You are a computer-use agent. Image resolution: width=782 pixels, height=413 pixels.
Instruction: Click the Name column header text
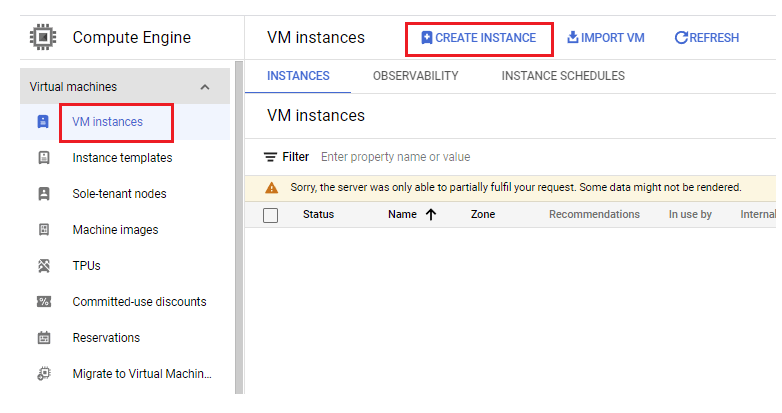pos(402,214)
